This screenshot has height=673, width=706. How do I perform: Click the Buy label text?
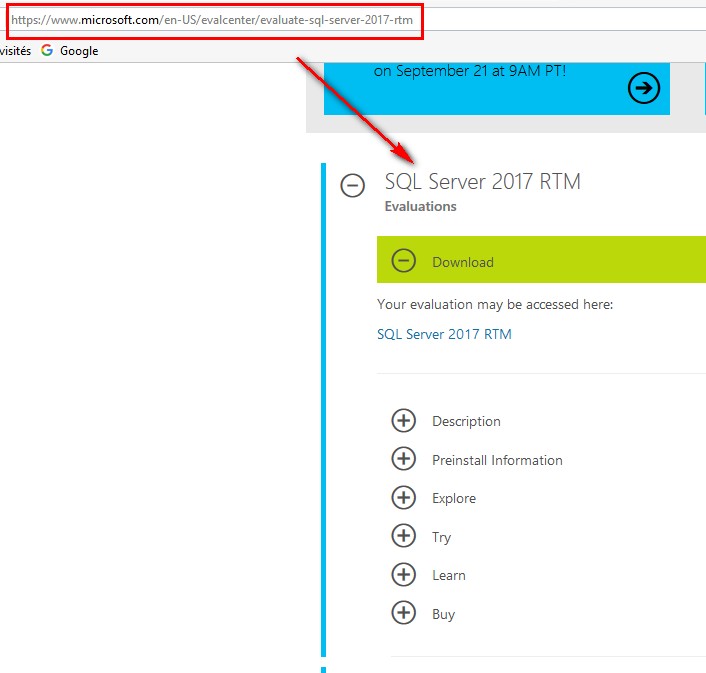coord(444,614)
